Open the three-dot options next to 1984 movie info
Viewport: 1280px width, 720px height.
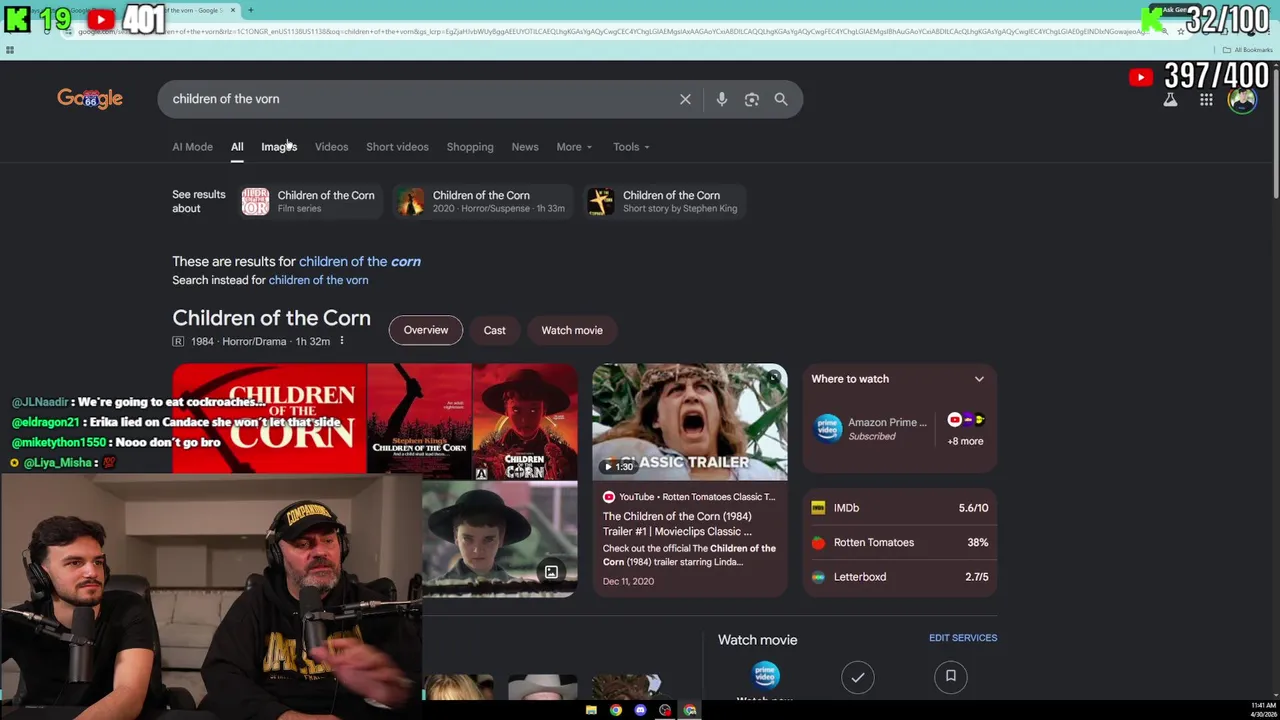(341, 341)
